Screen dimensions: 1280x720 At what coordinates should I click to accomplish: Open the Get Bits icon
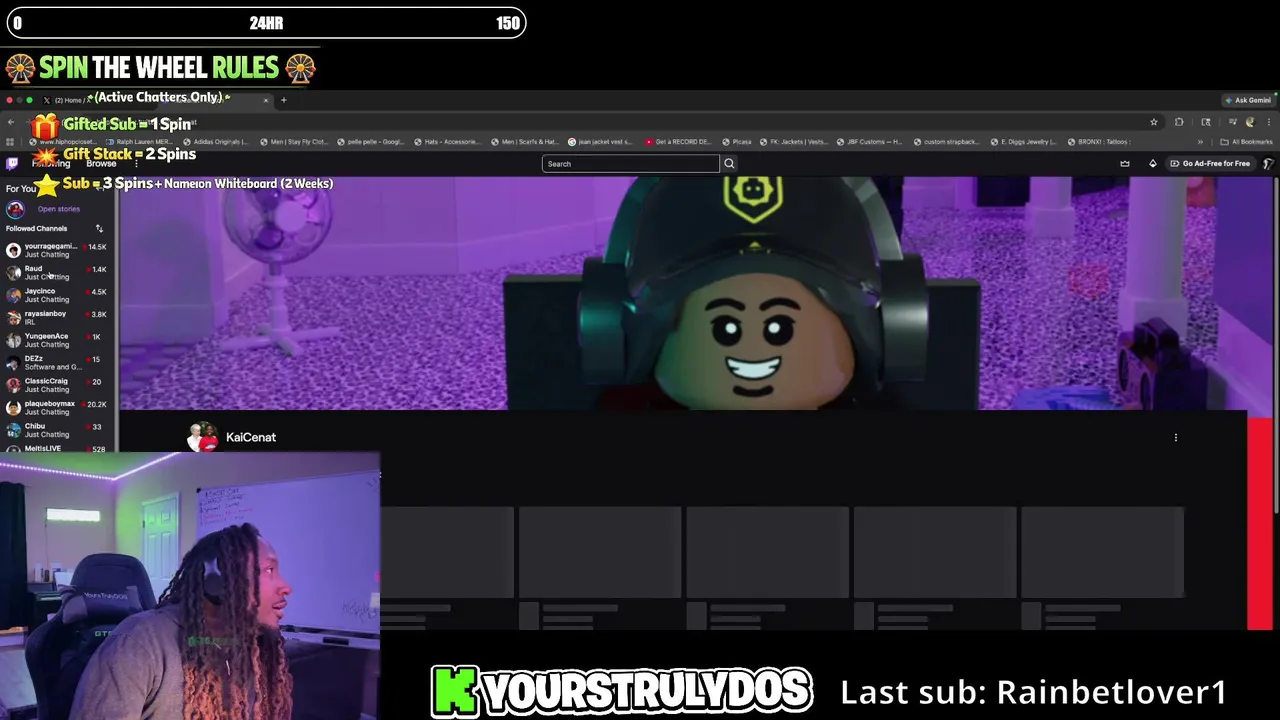(1152, 164)
